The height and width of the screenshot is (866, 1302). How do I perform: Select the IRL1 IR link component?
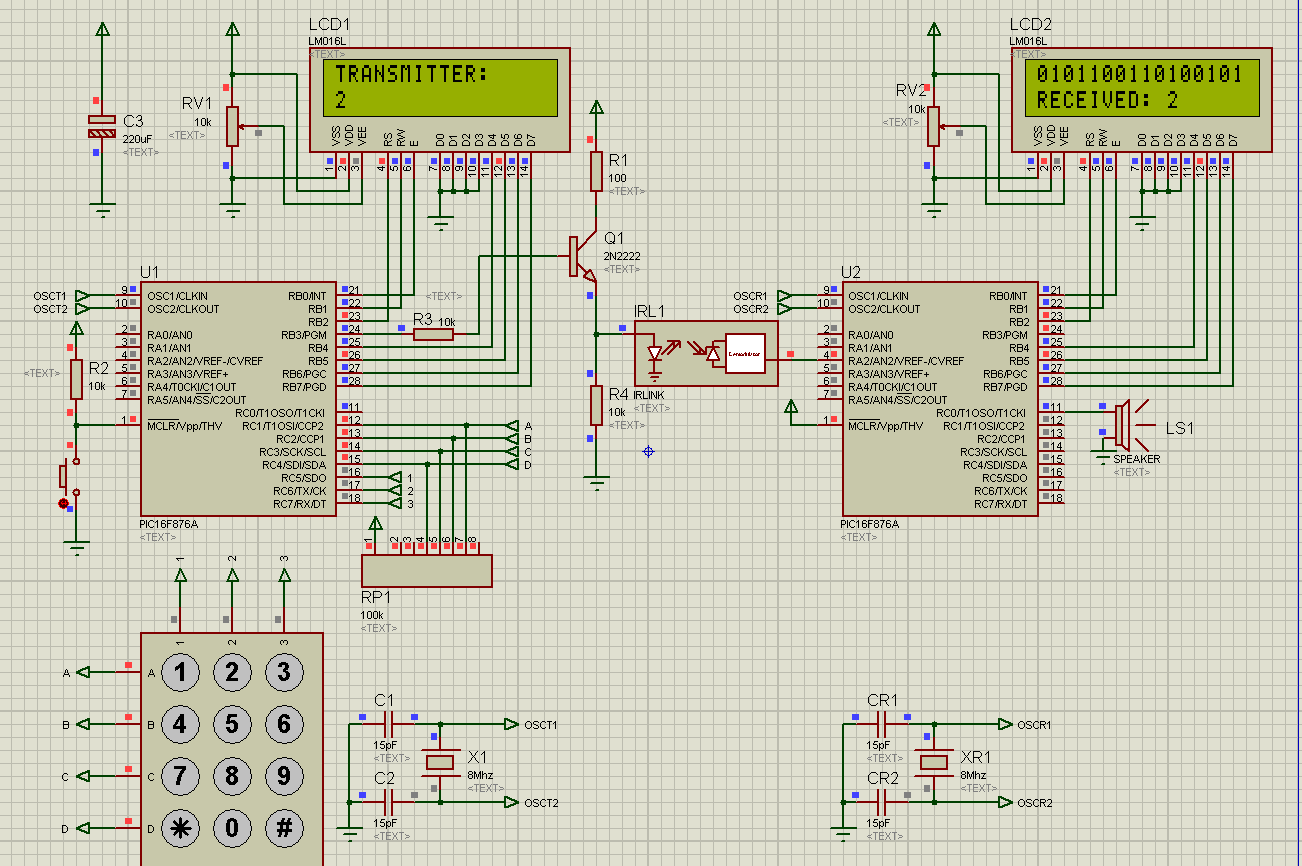coord(706,353)
